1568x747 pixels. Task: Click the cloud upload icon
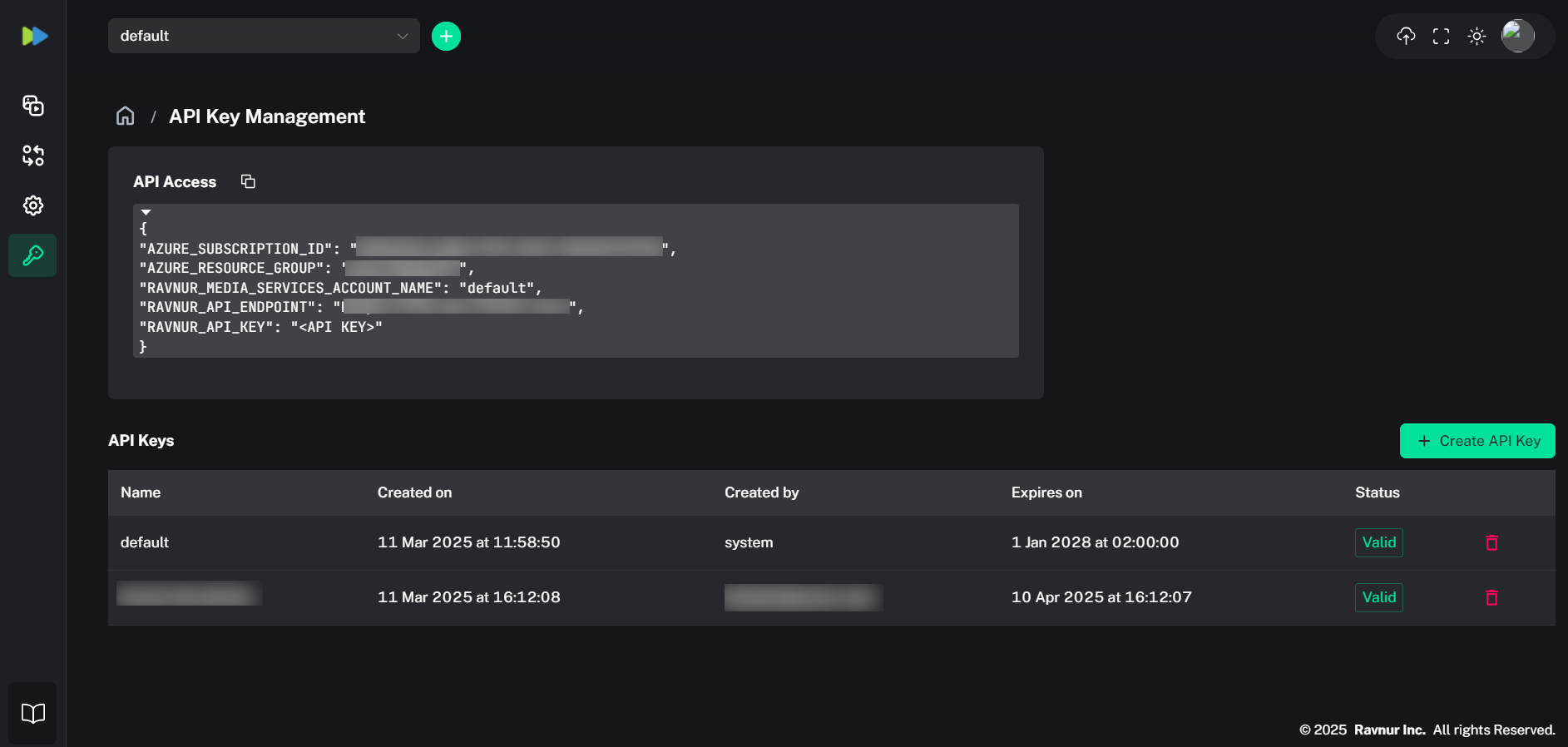[x=1406, y=36]
